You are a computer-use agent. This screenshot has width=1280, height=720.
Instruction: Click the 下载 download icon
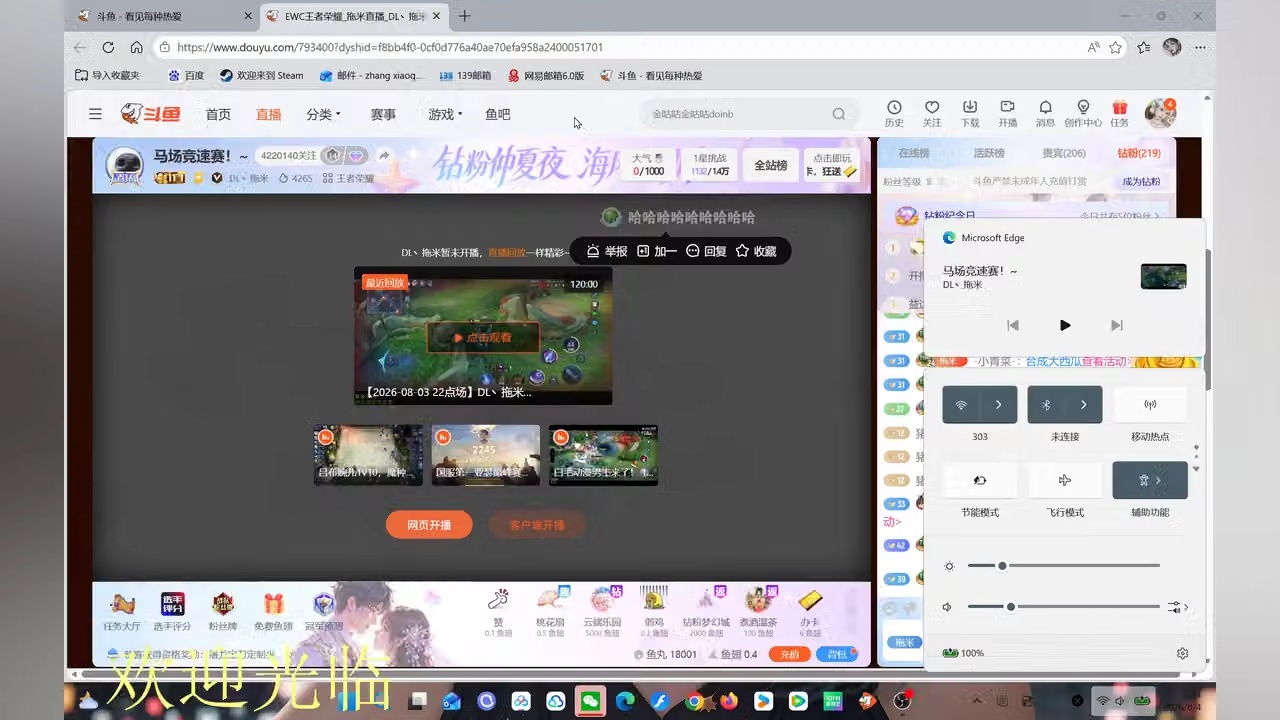970,113
